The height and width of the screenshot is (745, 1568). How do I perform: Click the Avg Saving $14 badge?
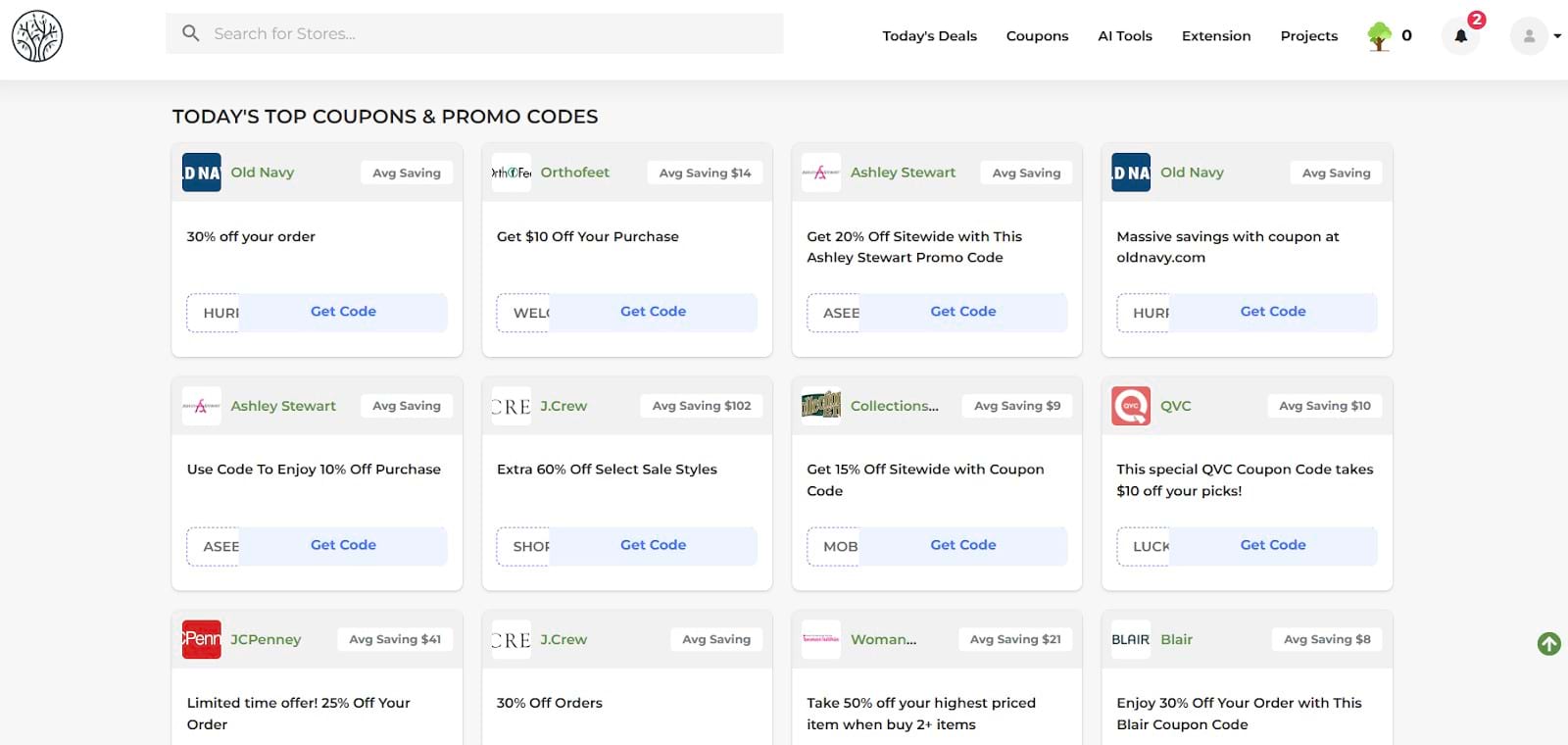[705, 173]
